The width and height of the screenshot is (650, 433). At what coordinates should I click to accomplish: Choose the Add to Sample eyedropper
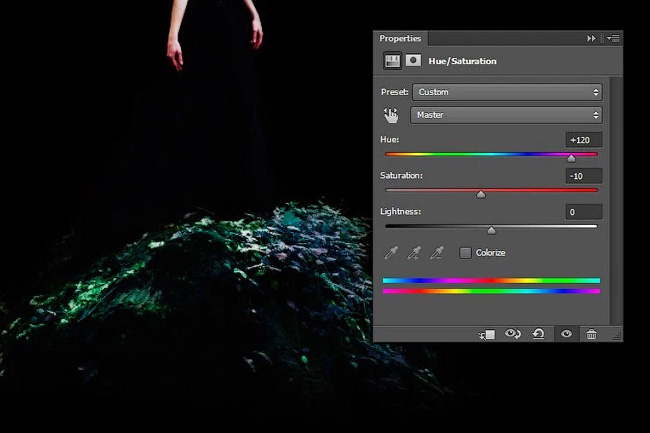(414, 252)
